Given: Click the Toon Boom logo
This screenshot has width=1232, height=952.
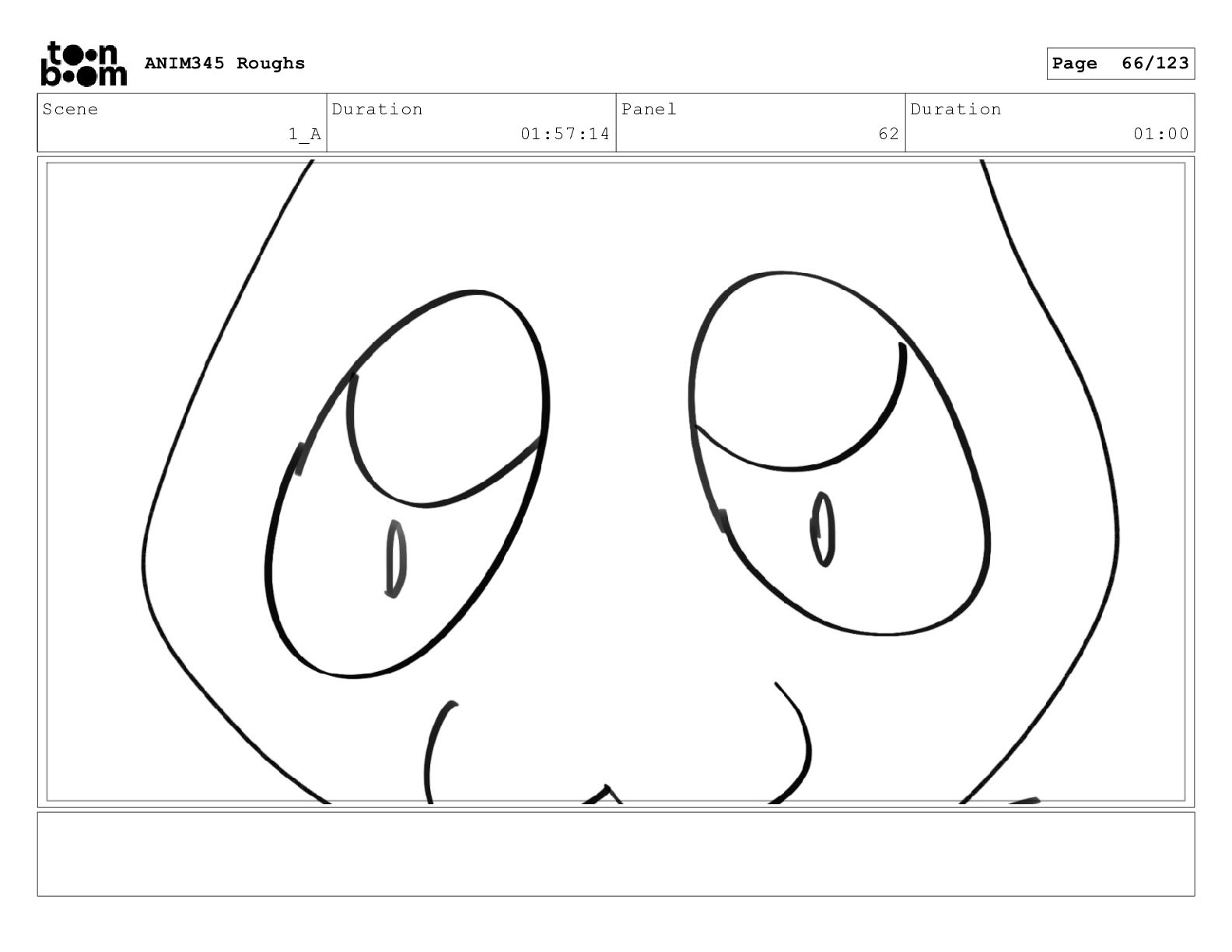Looking at the screenshot, I should (x=83, y=64).
